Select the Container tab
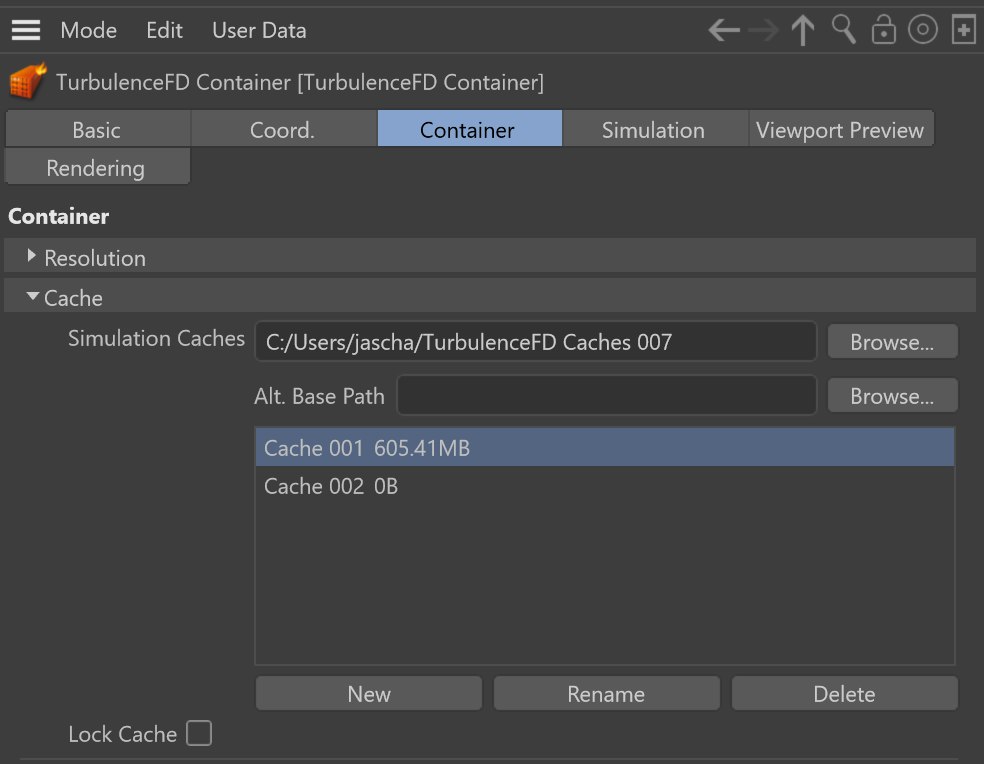 pos(469,129)
